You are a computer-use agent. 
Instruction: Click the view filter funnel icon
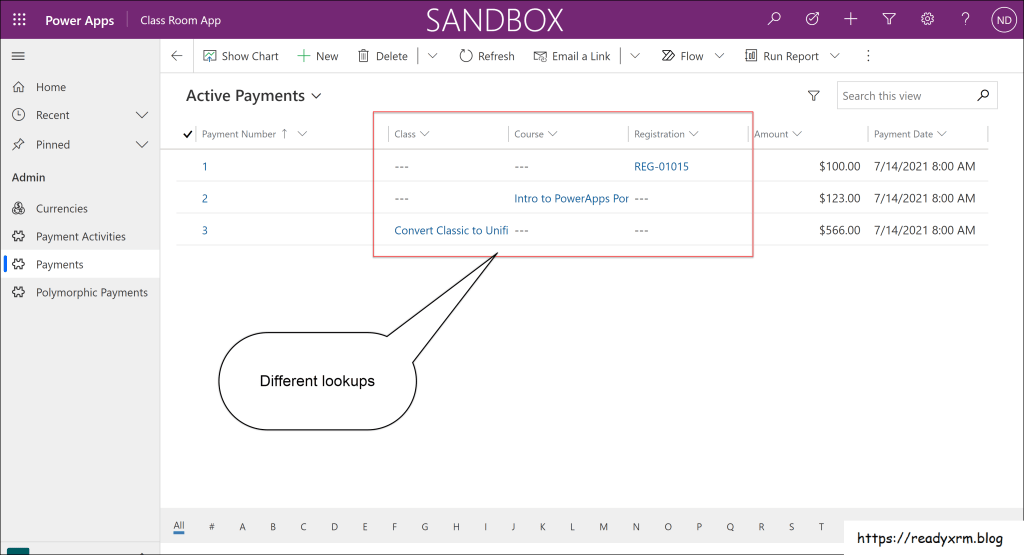point(813,96)
